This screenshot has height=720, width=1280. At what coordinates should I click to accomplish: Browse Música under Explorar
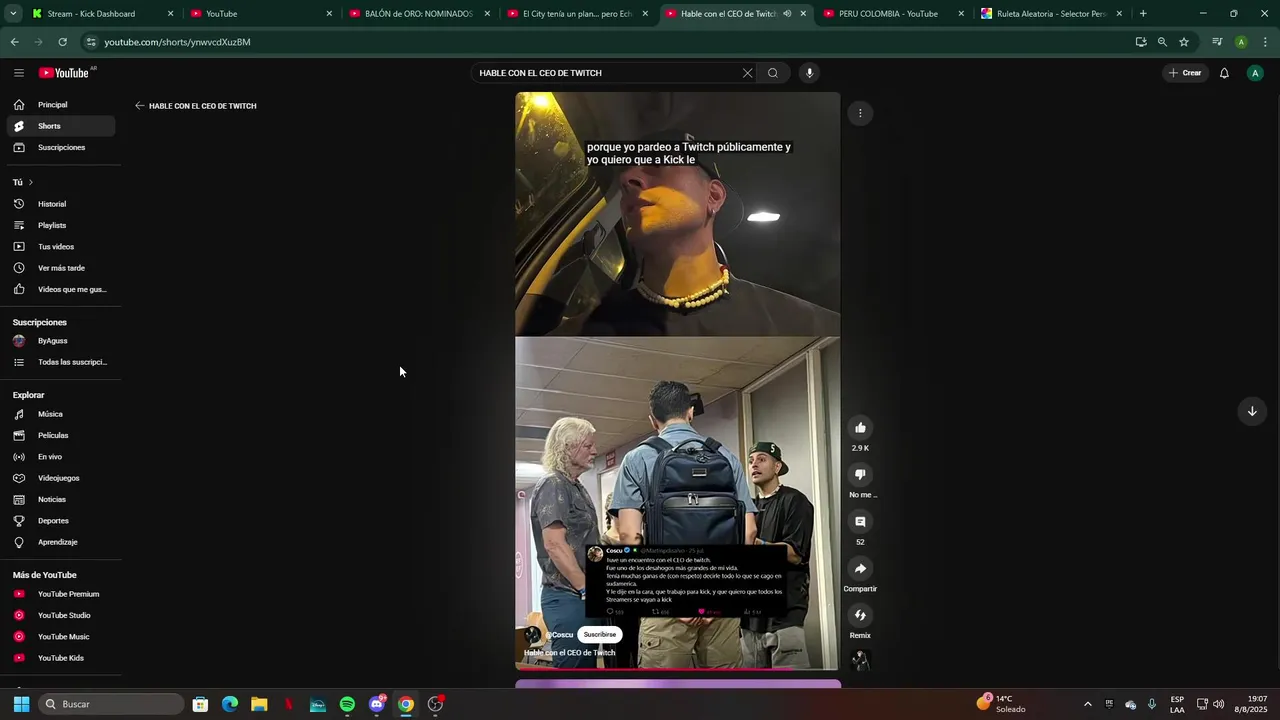click(60, 414)
